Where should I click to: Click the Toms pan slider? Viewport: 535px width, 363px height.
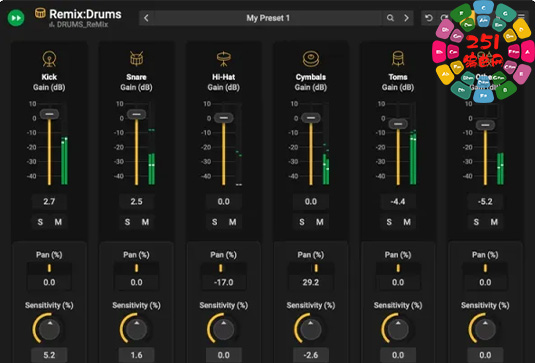(x=398, y=268)
